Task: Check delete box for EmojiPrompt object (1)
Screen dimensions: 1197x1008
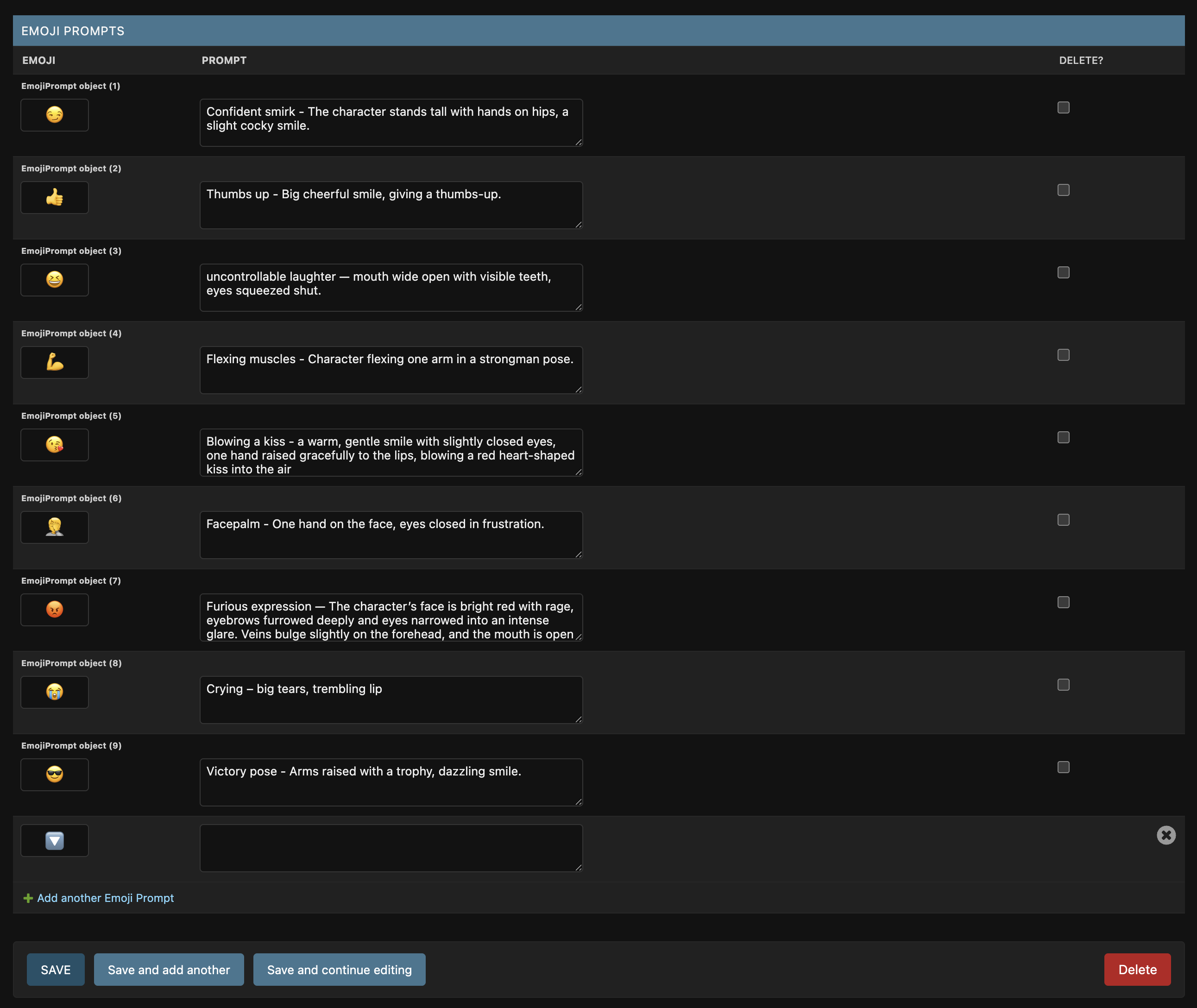Action: (1063, 107)
